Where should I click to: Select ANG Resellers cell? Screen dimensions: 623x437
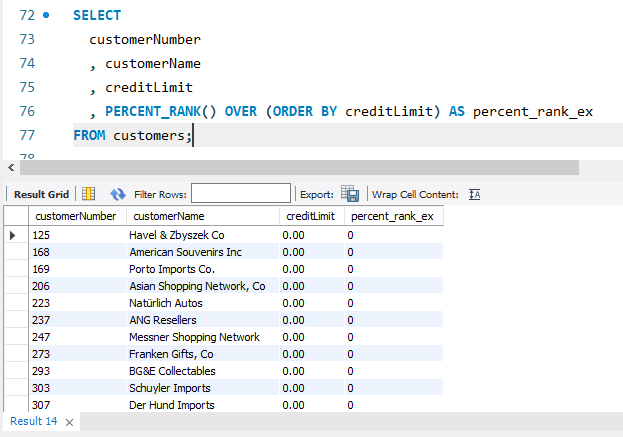tap(203, 320)
